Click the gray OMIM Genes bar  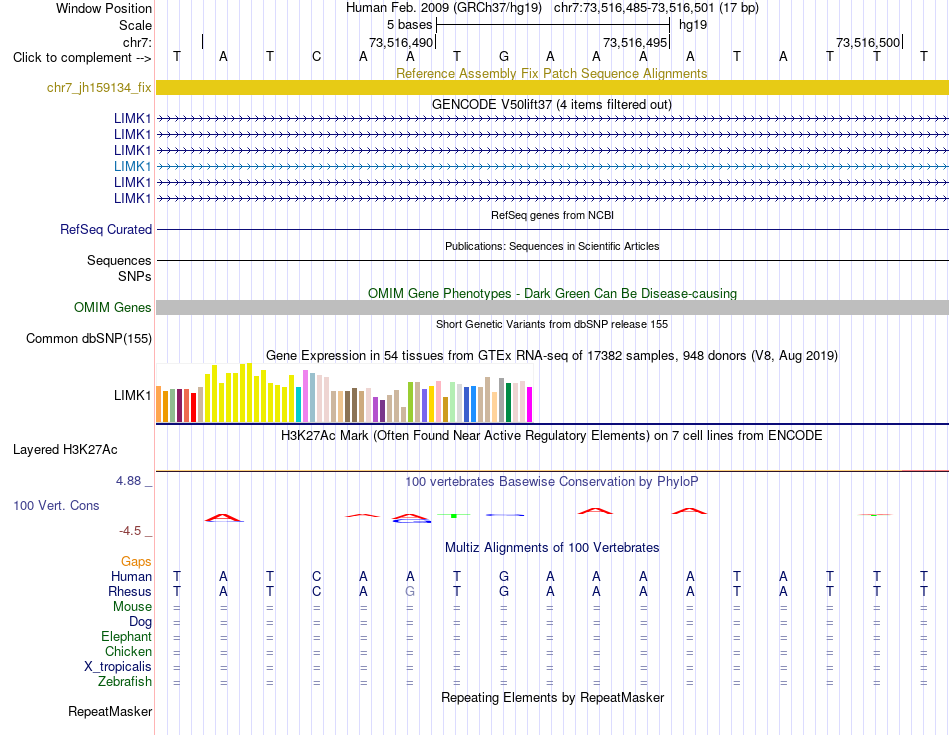point(552,308)
